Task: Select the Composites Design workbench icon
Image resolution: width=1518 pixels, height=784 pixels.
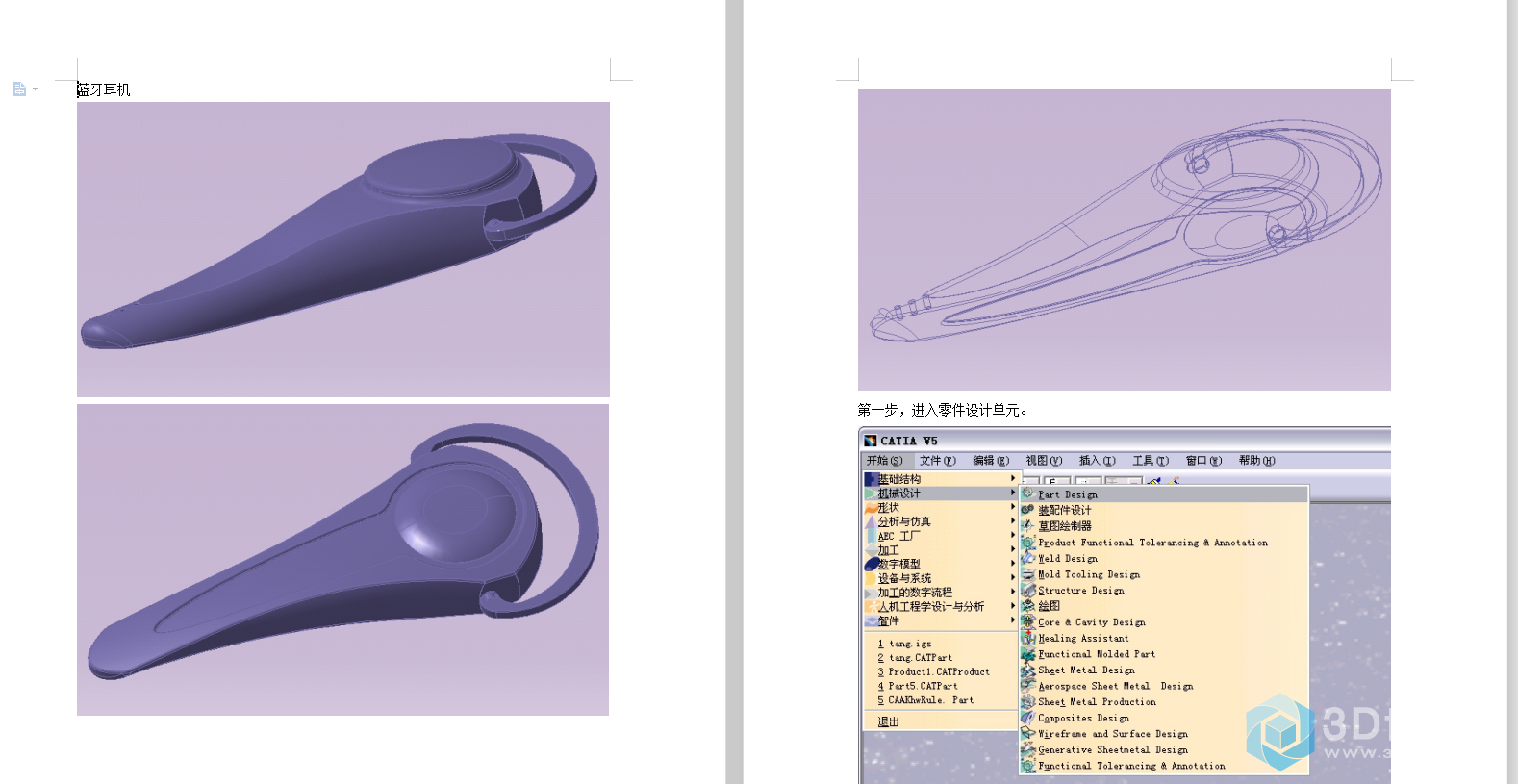Action: [x=1027, y=718]
